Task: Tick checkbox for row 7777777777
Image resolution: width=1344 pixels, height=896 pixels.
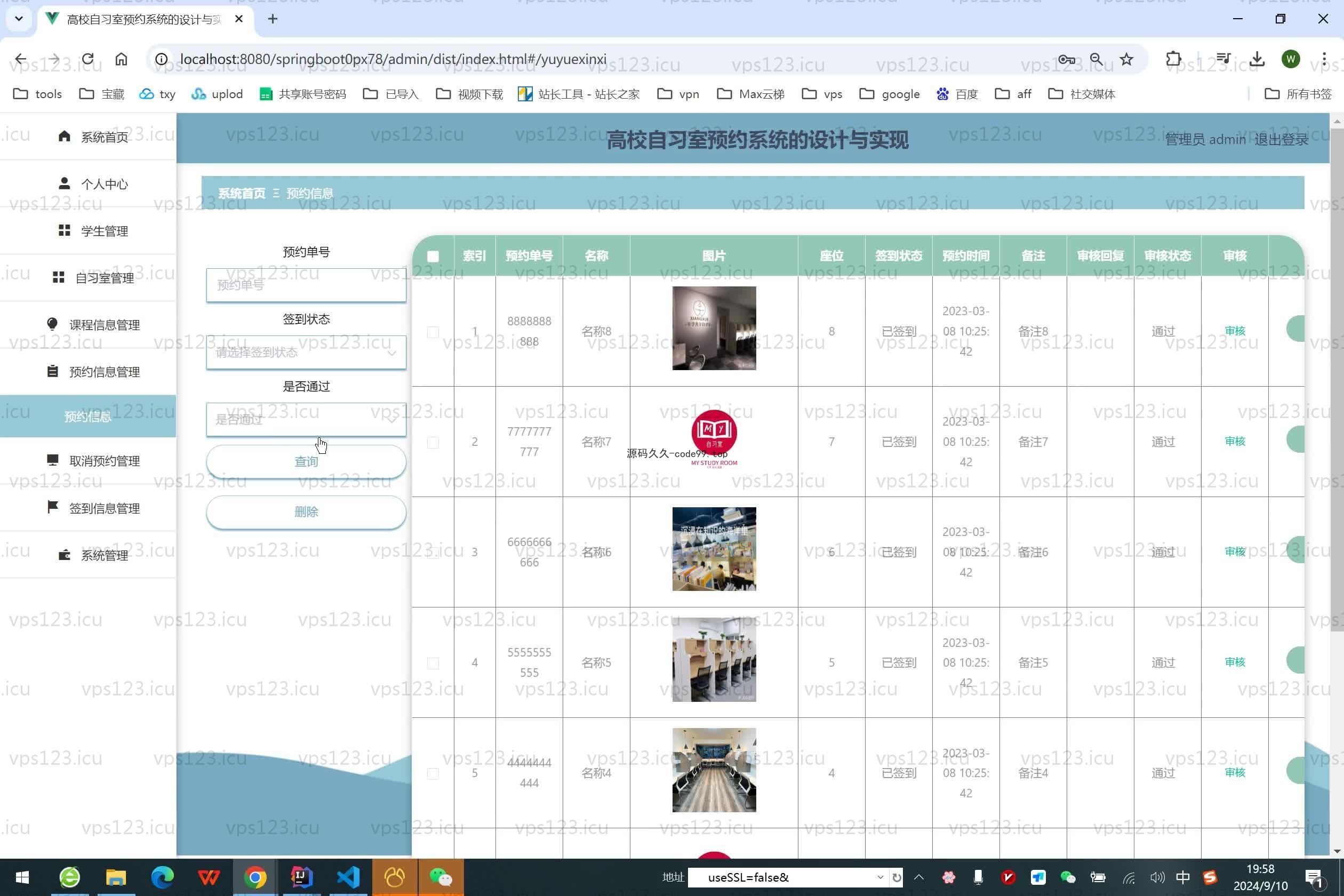Action: (433, 442)
